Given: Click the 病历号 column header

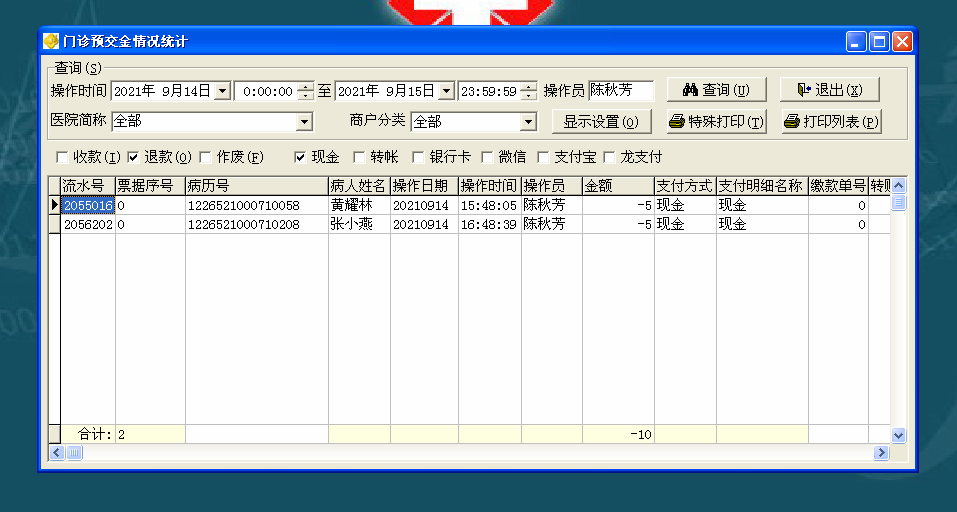Looking at the screenshot, I should tap(257, 186).
